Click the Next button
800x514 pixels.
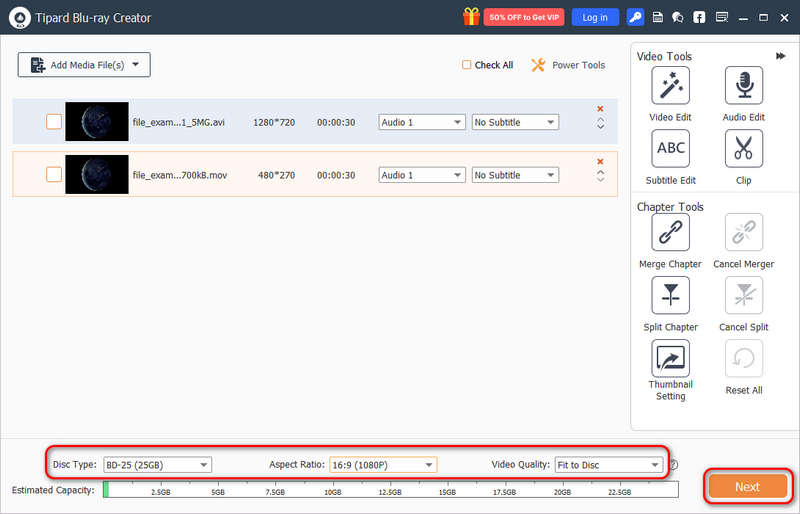[x=747, y=486]
